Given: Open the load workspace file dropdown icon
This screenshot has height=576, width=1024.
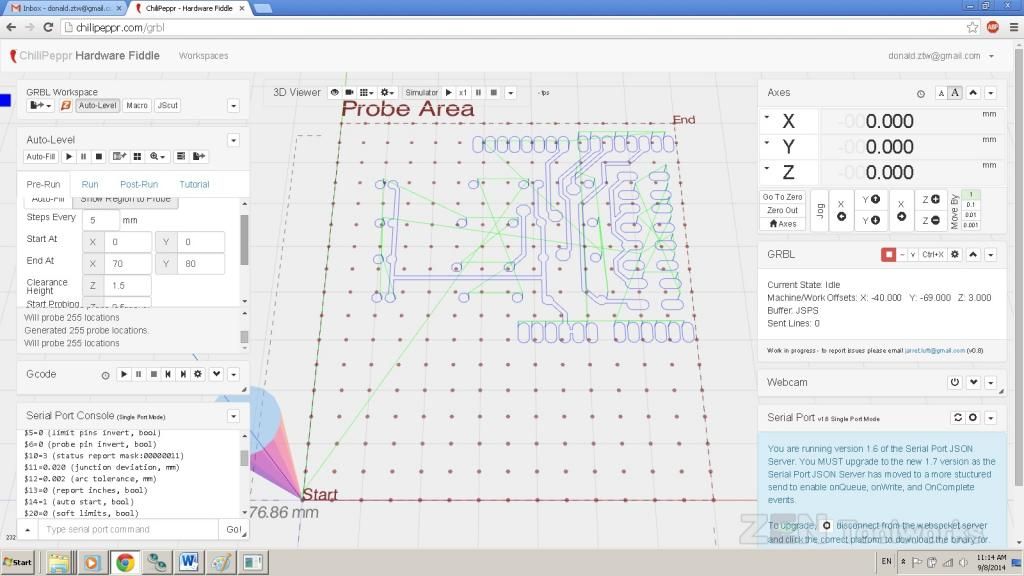Looking at the screenshot, I should click(x=40, y=105).
